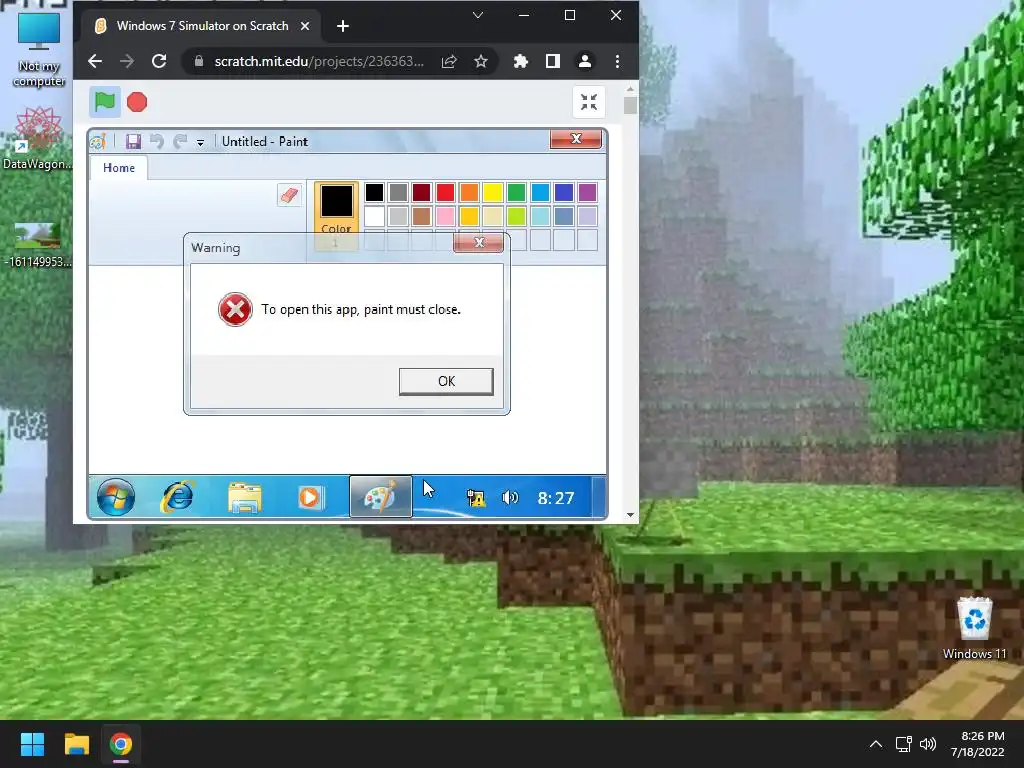Open Windows Explorer folder in simulated taskbar
1024x768 pixels.
coord(245,498)
